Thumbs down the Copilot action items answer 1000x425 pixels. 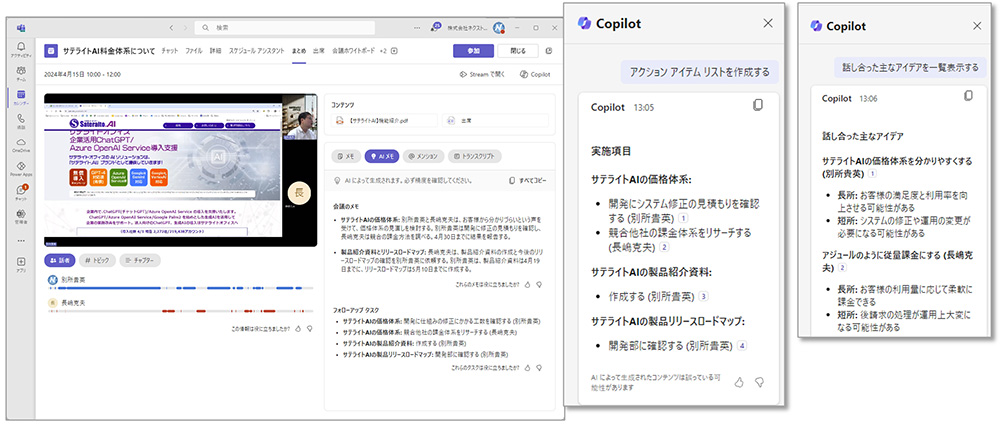pyautogui.click(x=759, y=382)
